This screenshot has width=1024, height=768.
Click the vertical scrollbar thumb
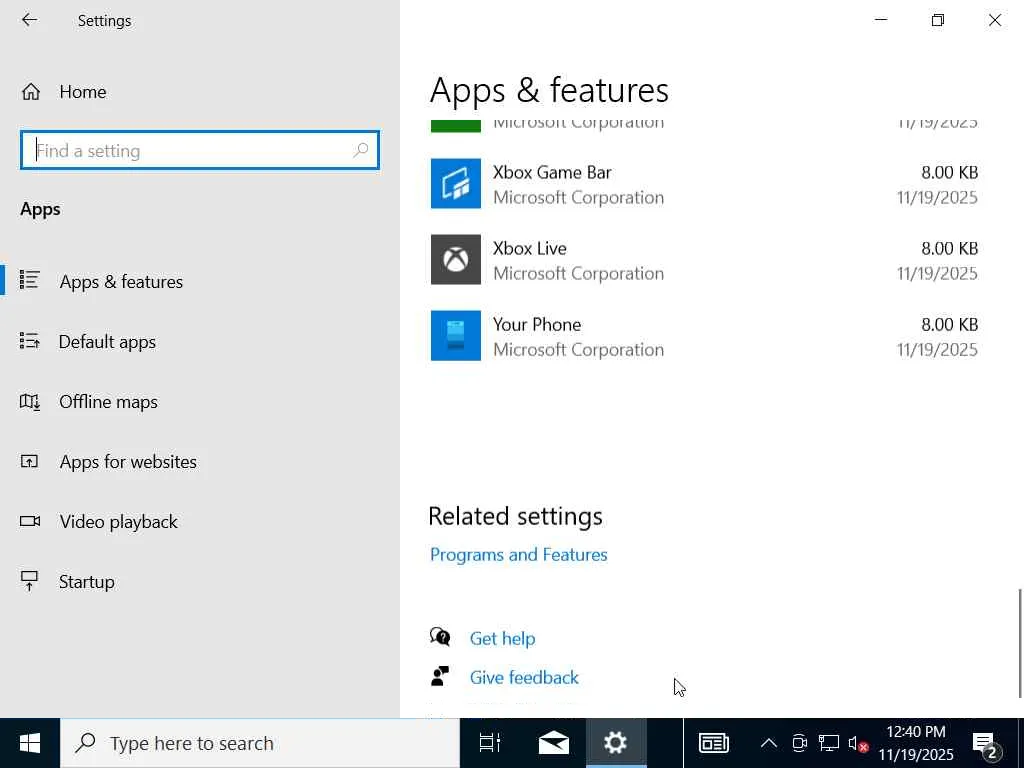click(x=1020, y=643)
